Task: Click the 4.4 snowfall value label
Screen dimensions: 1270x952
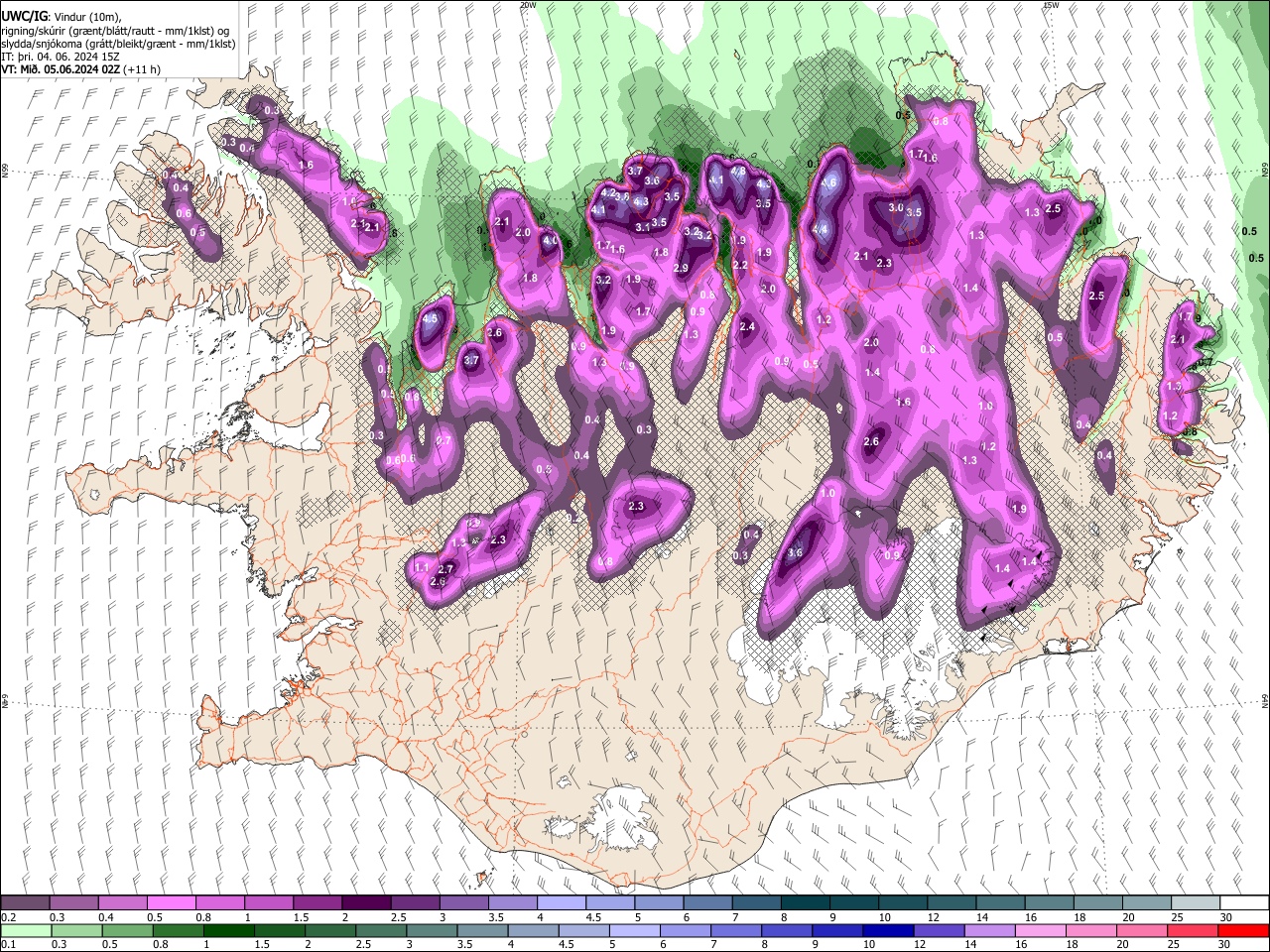Action: pyautogui.click(x=821, y=229)
